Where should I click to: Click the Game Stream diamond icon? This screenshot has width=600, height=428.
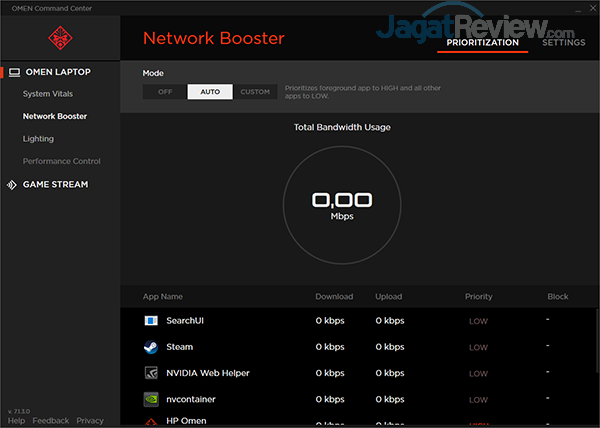pyautogui.click(x=13, y=184)
